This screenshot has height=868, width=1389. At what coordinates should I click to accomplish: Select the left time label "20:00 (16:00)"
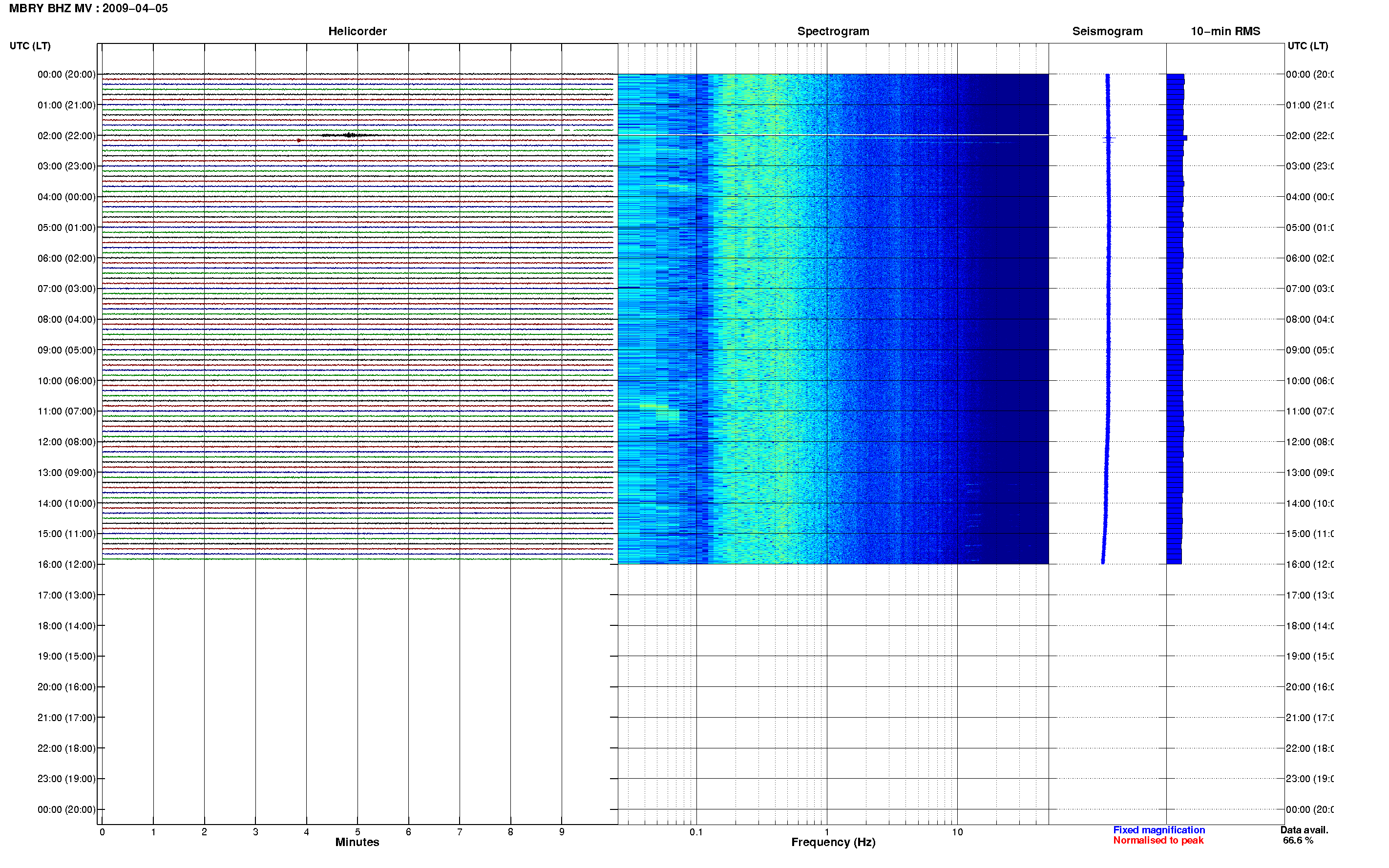pos(66,687)
